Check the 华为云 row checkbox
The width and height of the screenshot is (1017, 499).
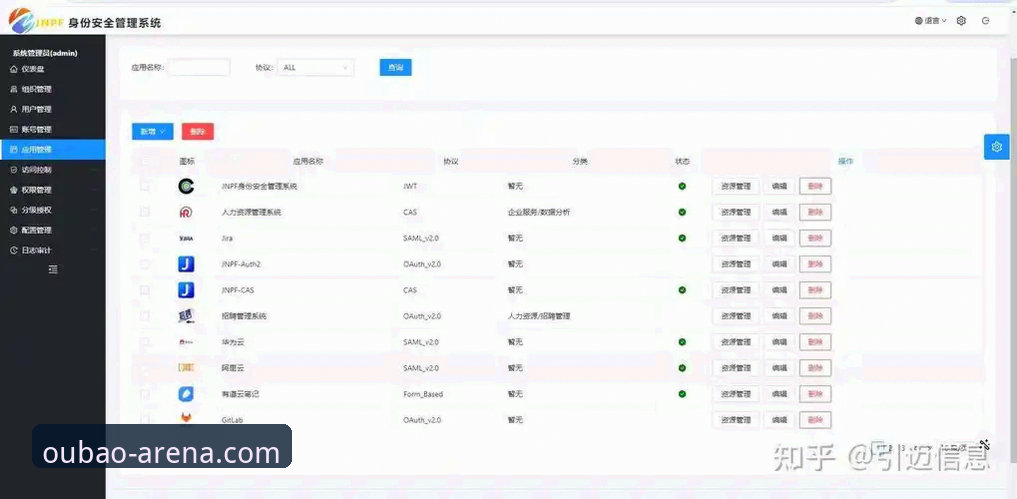point(145,342)
